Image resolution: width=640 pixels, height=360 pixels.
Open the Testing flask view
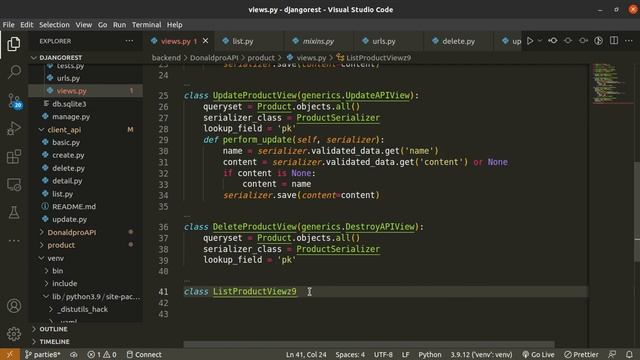(x=14, y=213)
